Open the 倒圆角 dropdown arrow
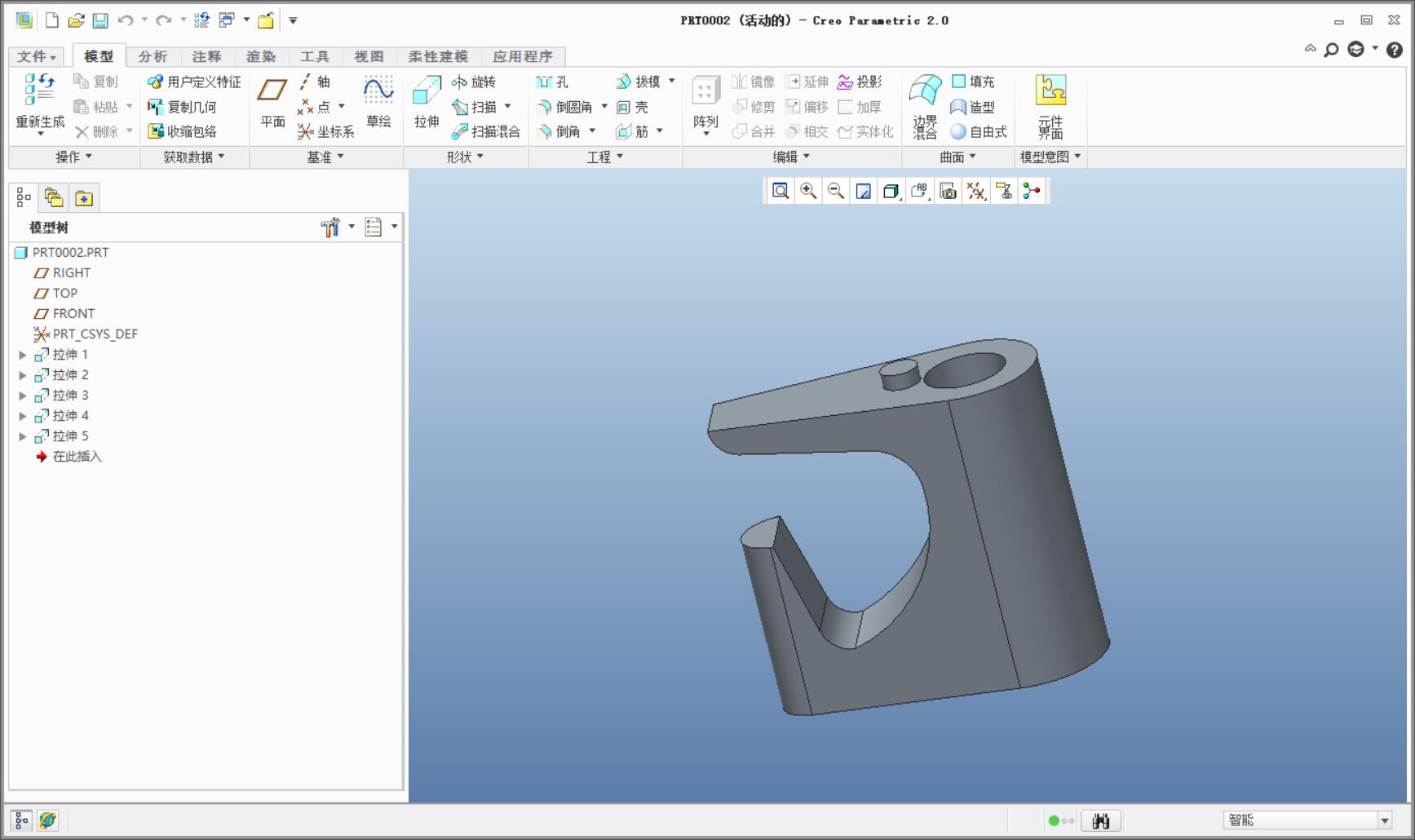Image resolution: width=1415 pixels, height=840 pixels. [604, 107]
